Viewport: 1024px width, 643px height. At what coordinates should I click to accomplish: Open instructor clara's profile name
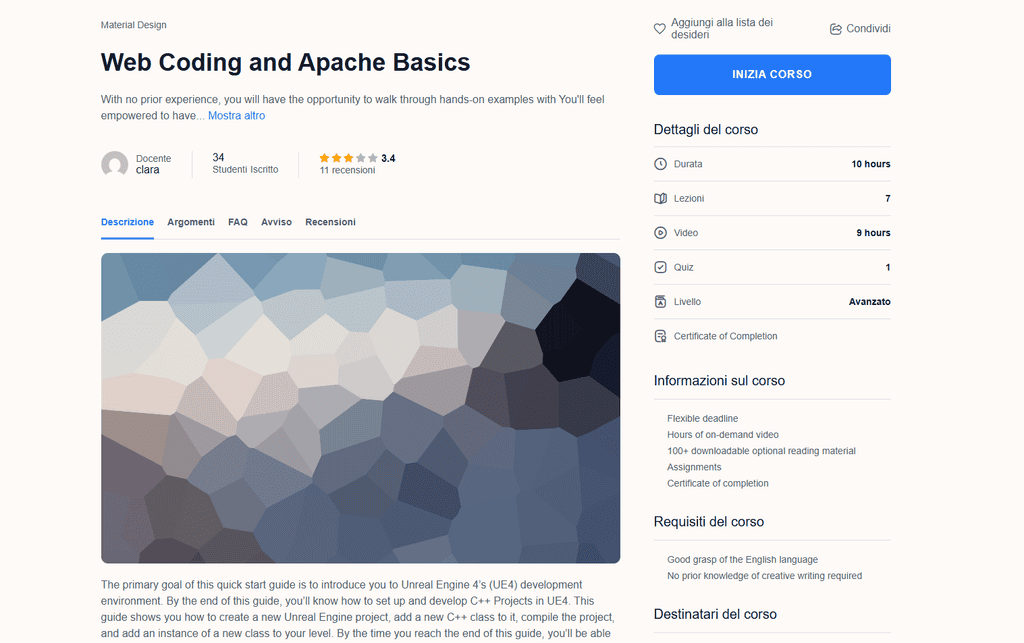click(148, 170)
